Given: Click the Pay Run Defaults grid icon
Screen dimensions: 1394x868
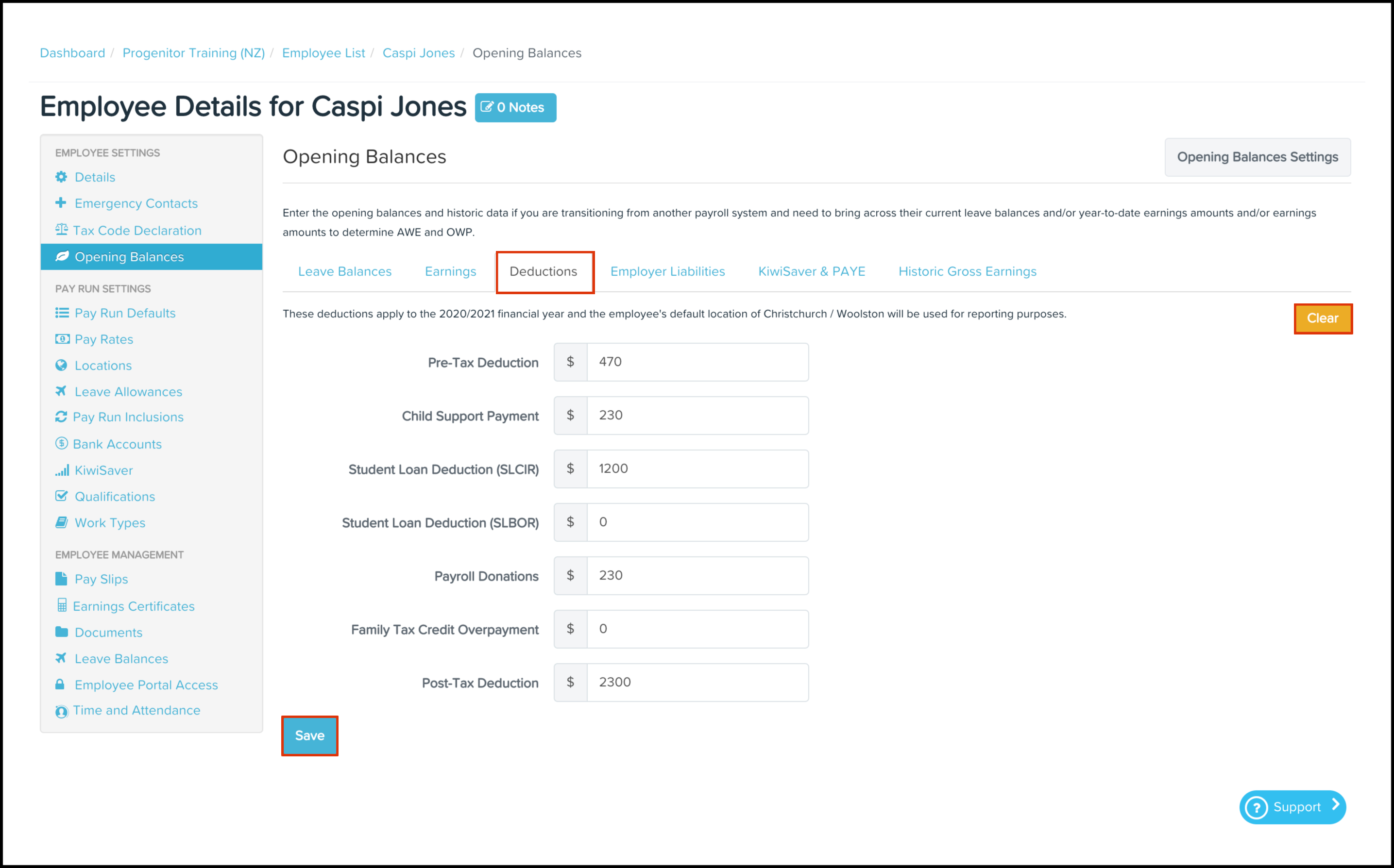Looking at the screenshot, I should point(62,313).
